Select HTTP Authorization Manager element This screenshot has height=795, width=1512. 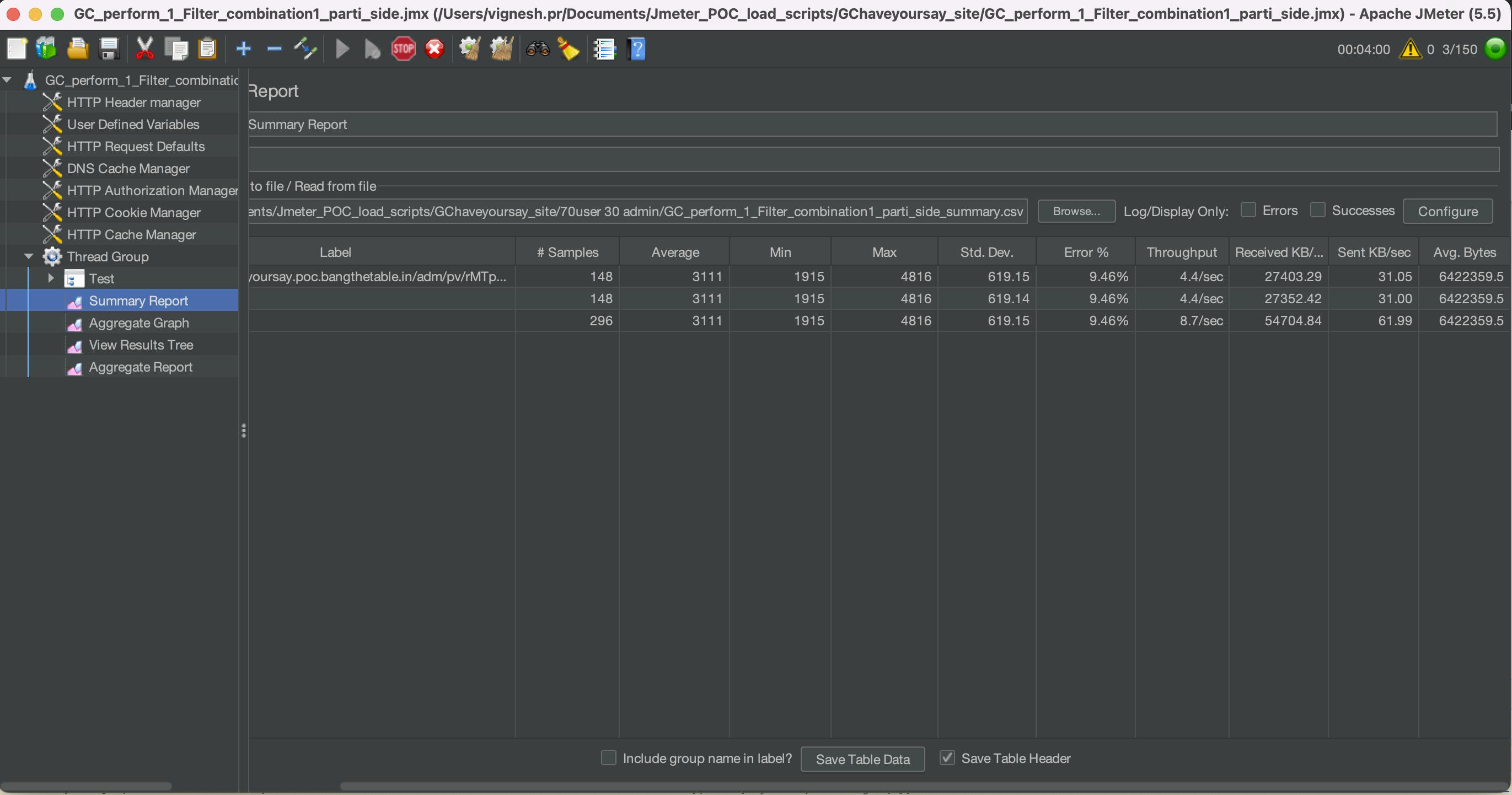152,190
